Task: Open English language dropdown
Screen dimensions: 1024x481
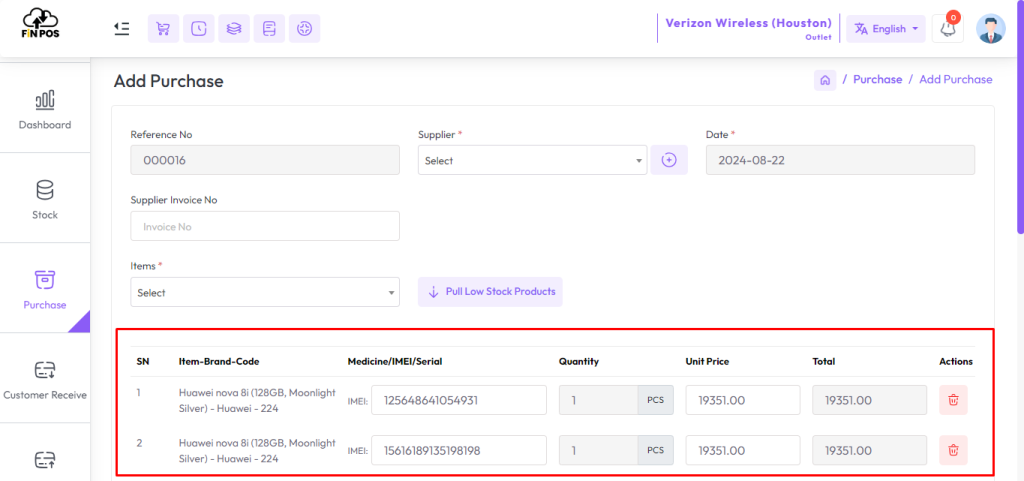Action: [886, 29]
